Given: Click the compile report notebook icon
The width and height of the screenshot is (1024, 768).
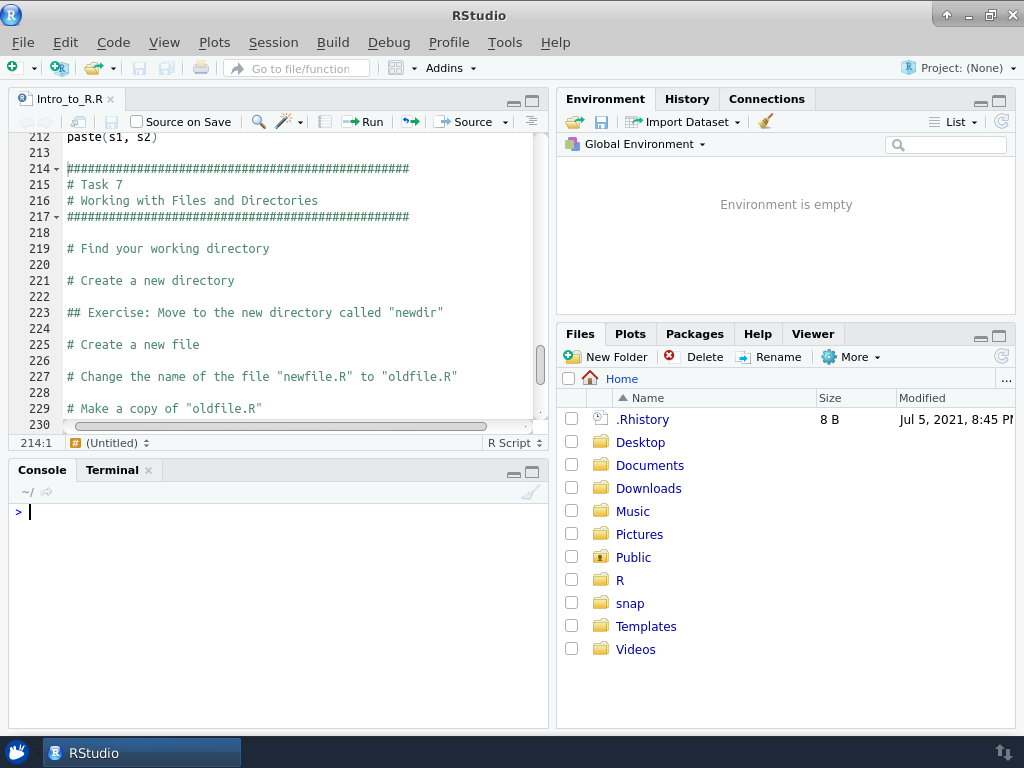Looking at the screenshot, I should point(325,122).
